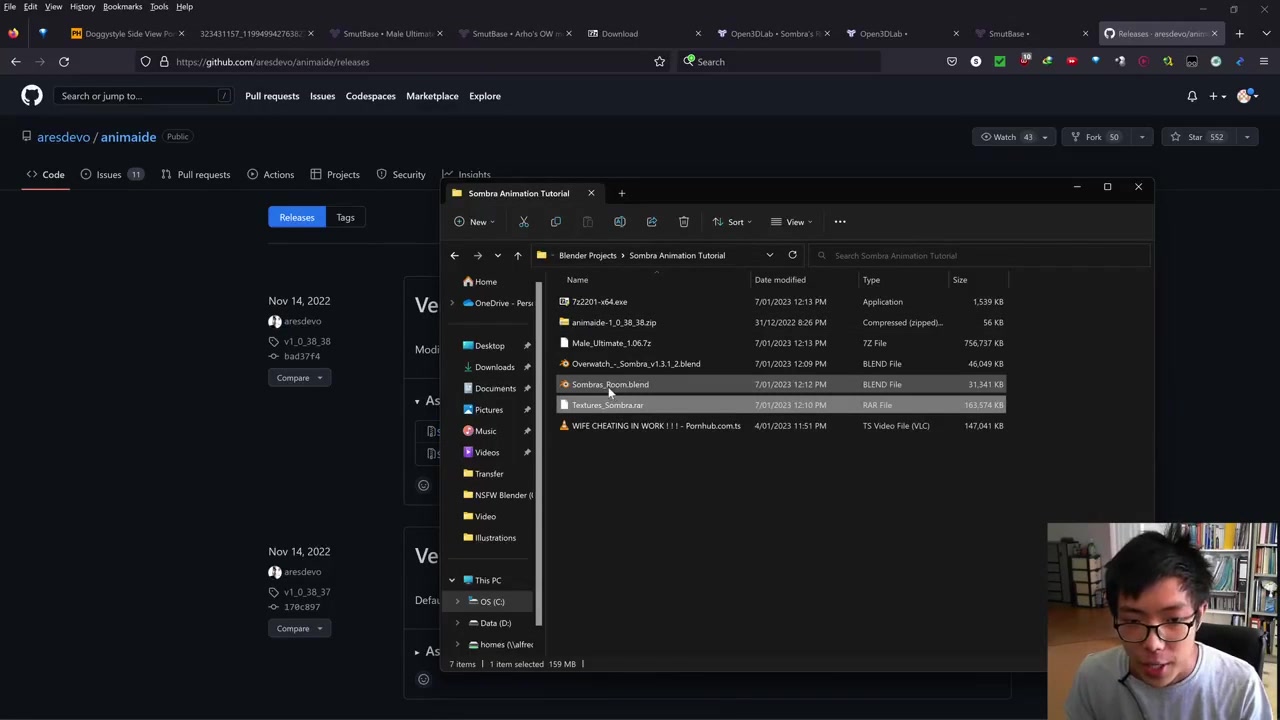The height and width of the screenshot is (720, 1280).
Task: Click the Delete trash icon in Explorer
Action: point(683,222)
